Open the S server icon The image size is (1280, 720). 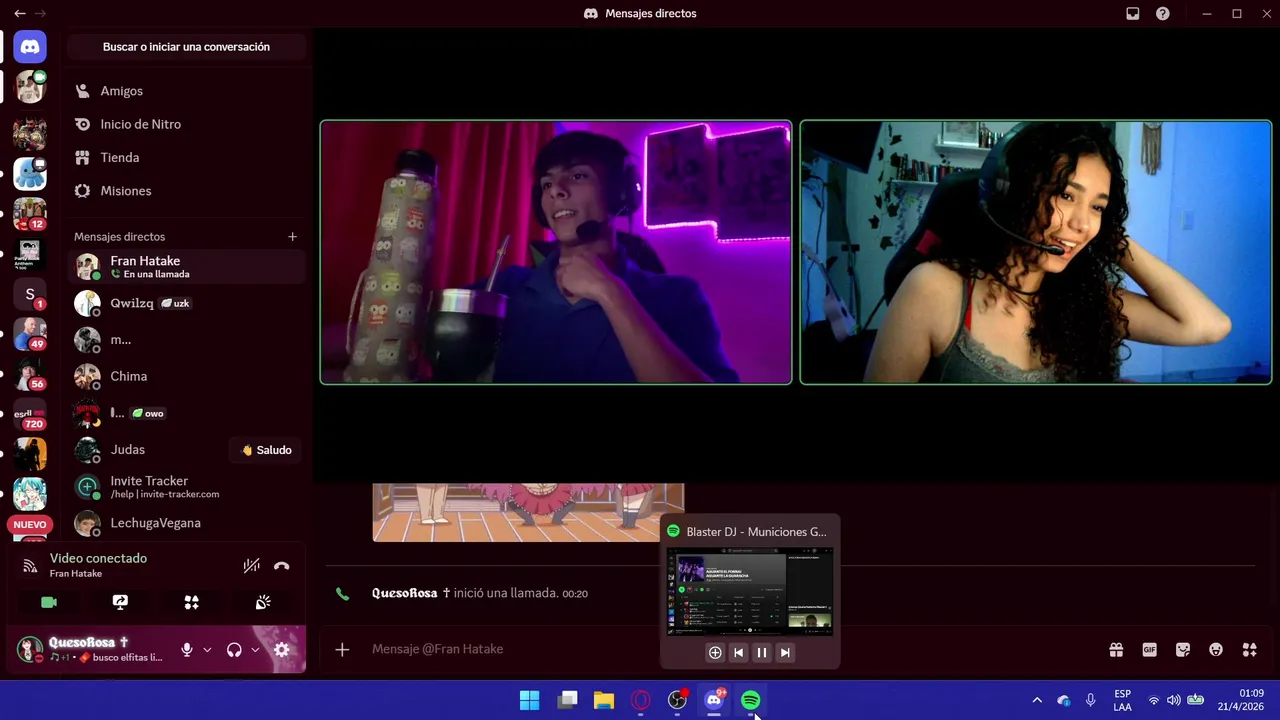click(30, 294)
